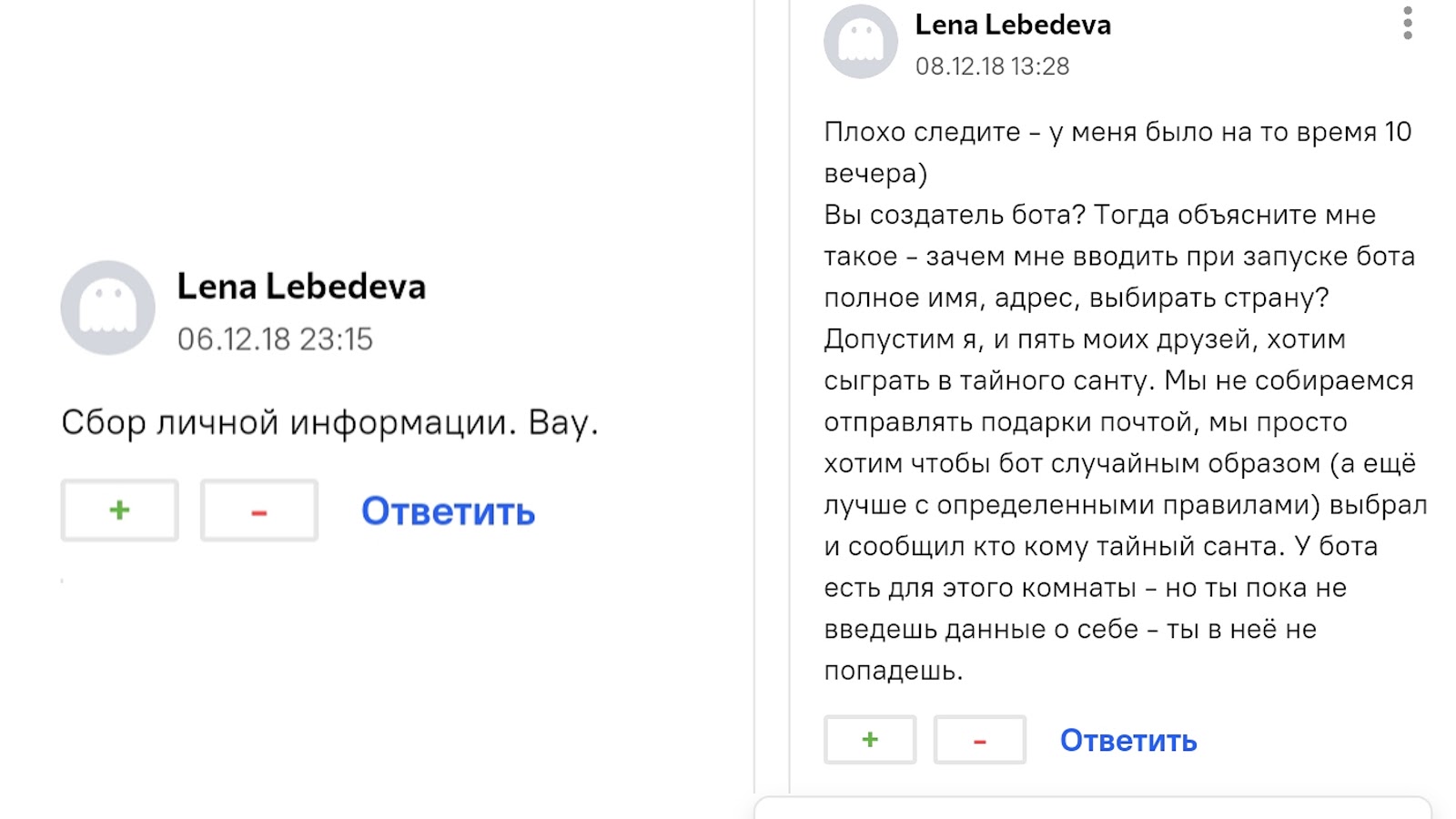Reply to the 'Сбор личной информации. Вау.' comment

click(448, 511)
